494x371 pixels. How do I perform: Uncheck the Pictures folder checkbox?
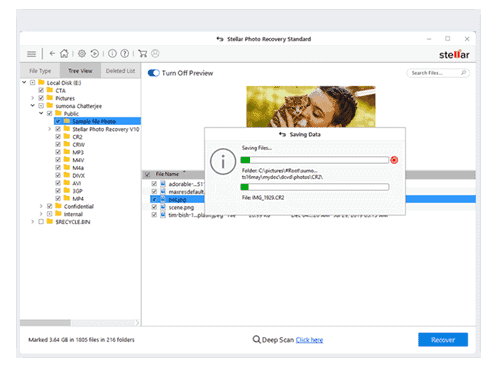(x=41, y=98)
